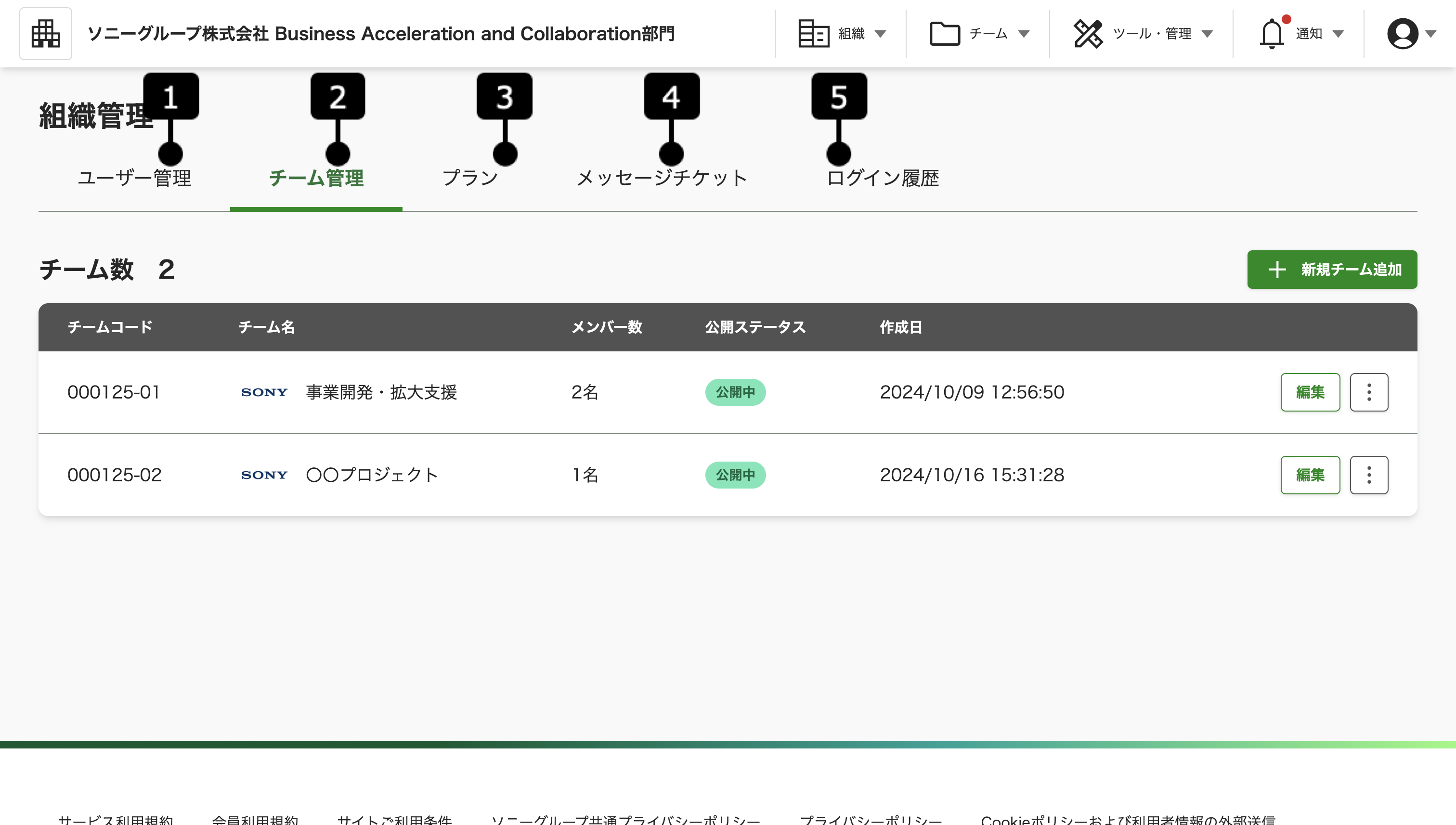Screen dimensions: 1456x825
Task: Click 作成日 column header
Action: pyautogui.click(x=900, y=327)
